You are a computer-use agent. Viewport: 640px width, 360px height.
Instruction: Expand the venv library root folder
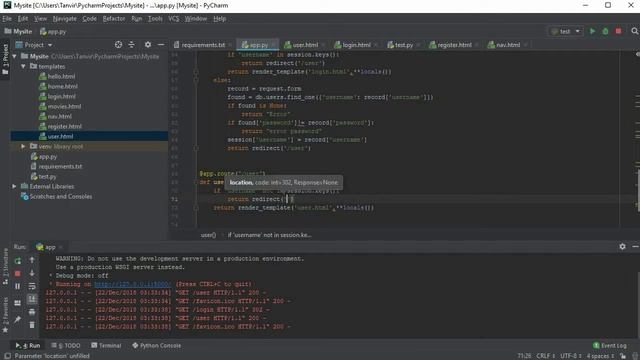coord(23,146)
